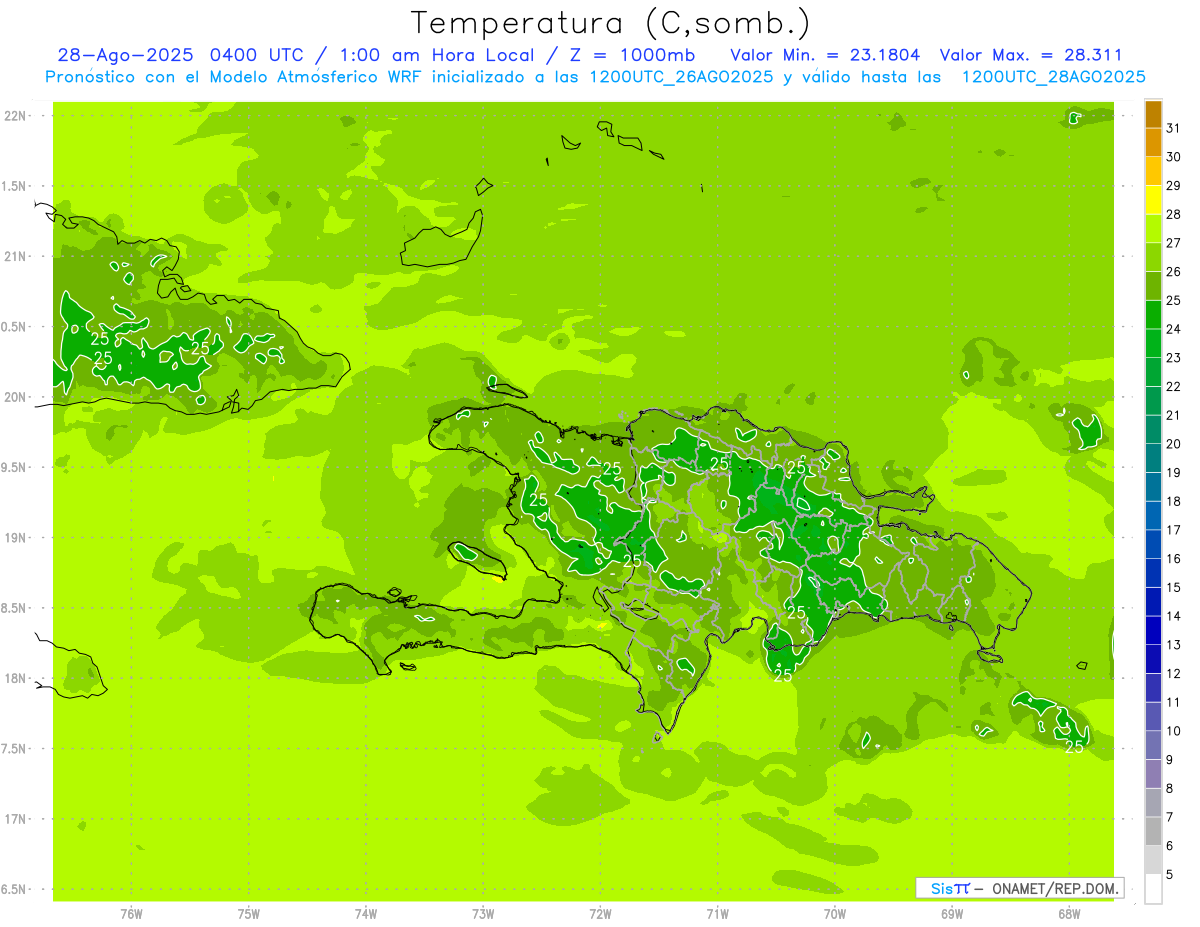1200x927 pixels.
Task: Click the latitude axis label '7.5N'
Action: click(x=15, y=749)
